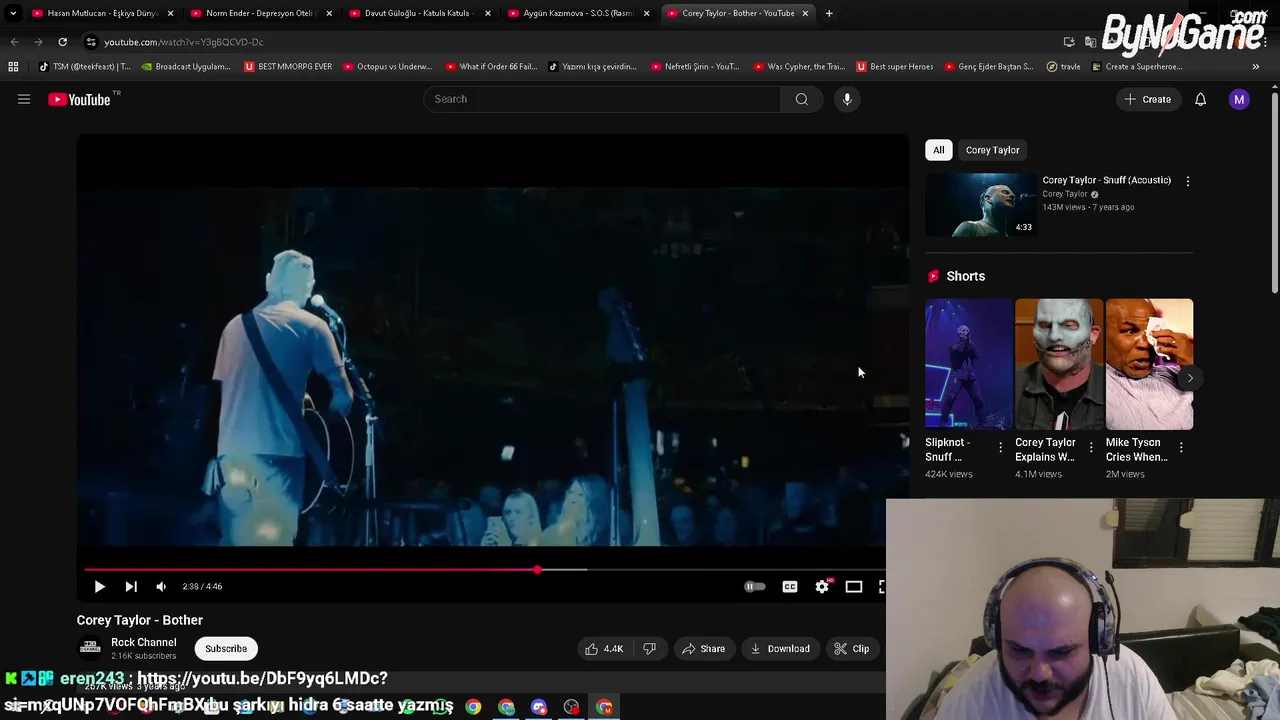Click the progress bar scrubber dot
1280x720 pixels.
coord(537,570)
